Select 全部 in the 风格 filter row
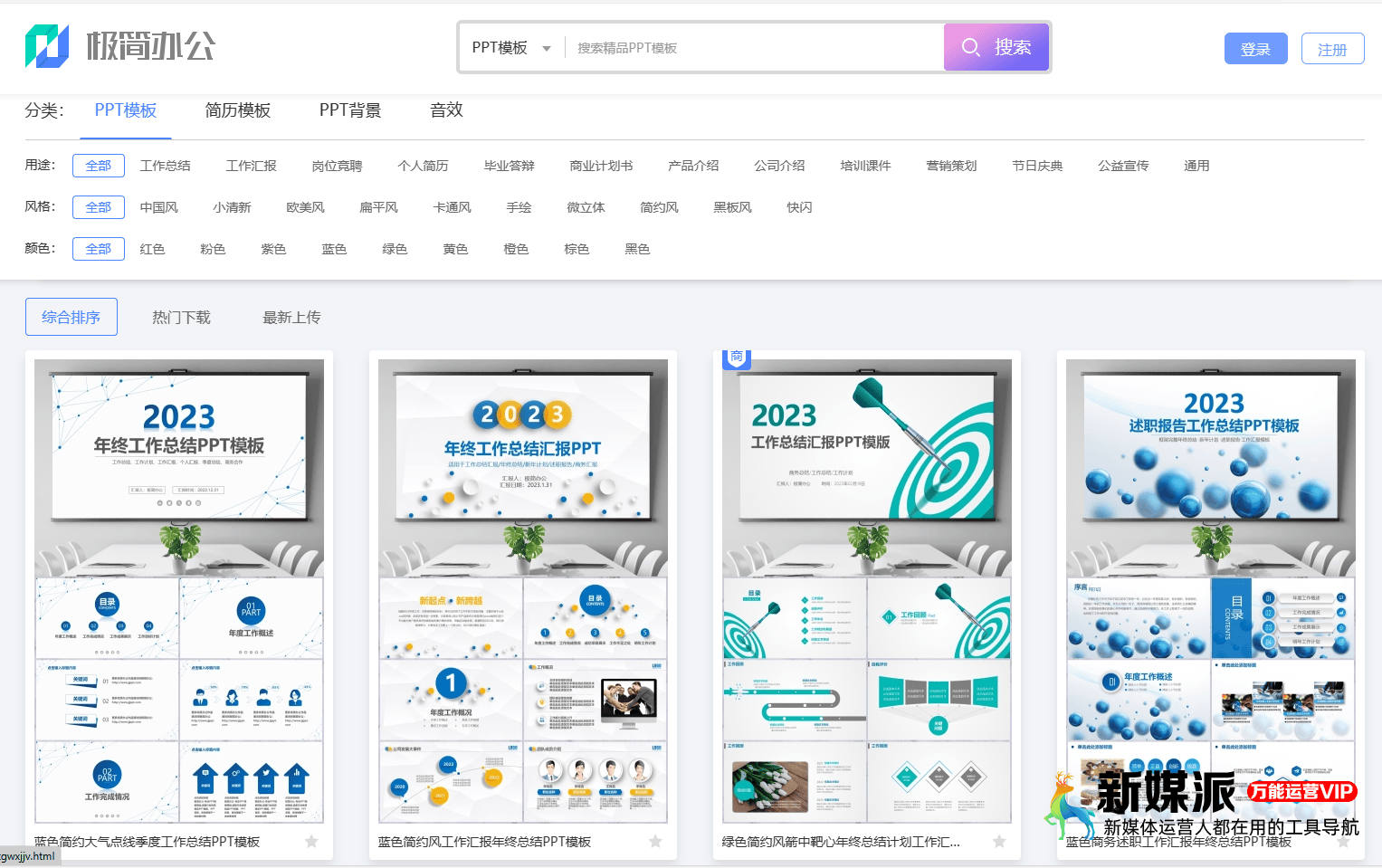Viewport: 1382px width, 868px height. tap(99, 207)
